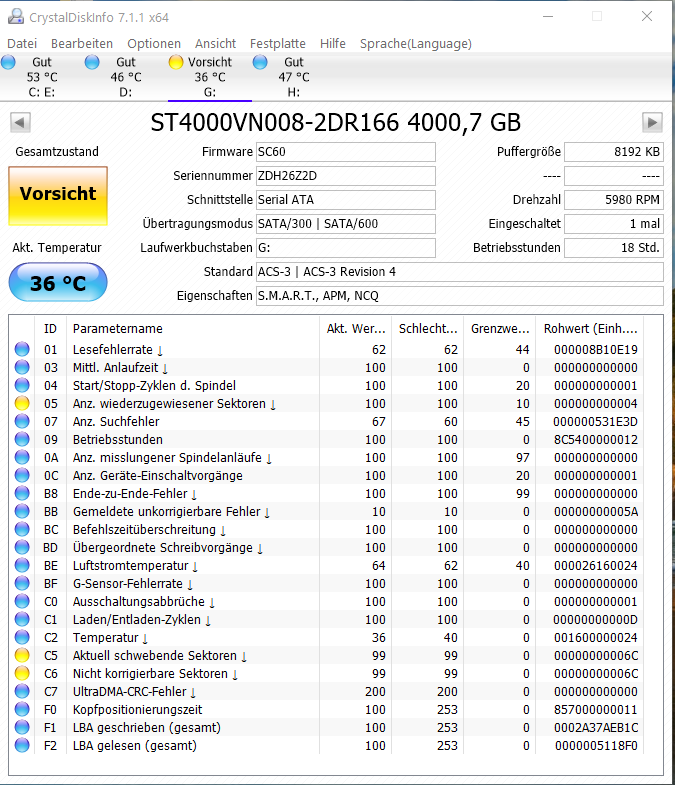Click the Grenzwe... column header
The height and width of the screenshot is (785, 675).
pos(500,328)
